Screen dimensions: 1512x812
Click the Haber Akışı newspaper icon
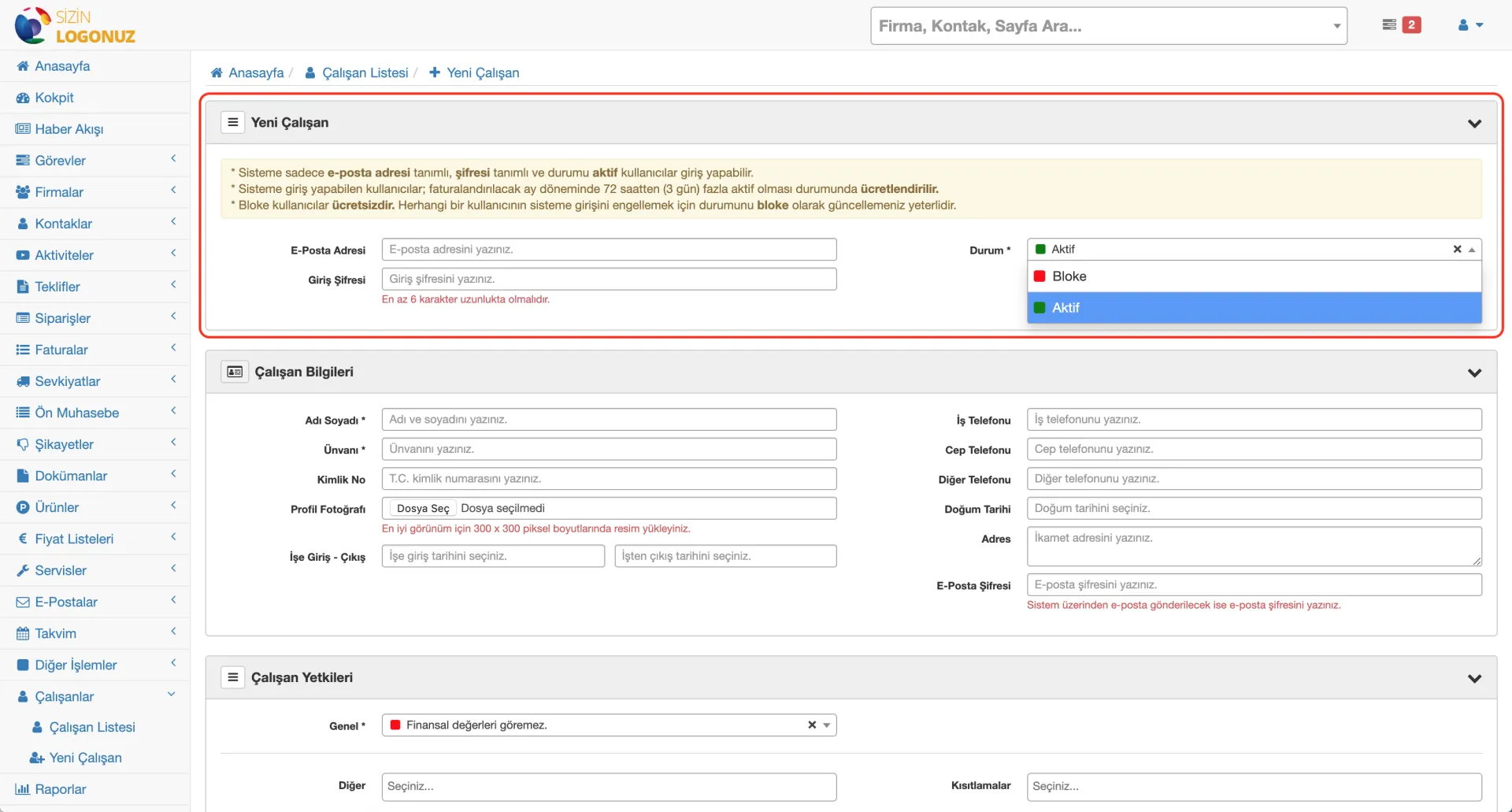[23, 129]
